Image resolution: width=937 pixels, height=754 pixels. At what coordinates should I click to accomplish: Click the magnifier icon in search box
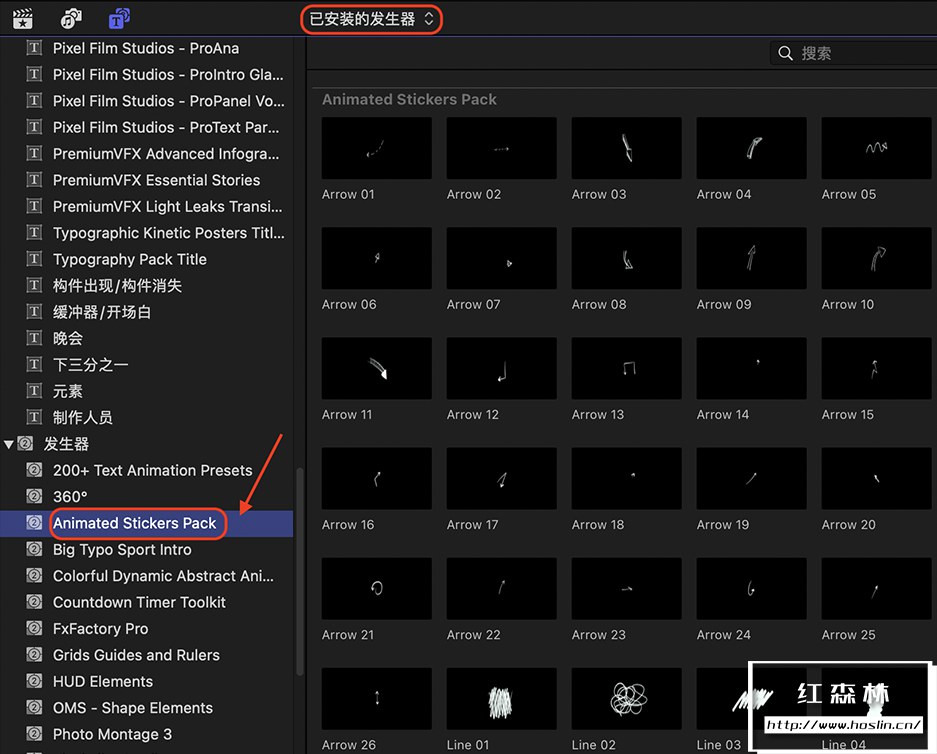(785, 53)
